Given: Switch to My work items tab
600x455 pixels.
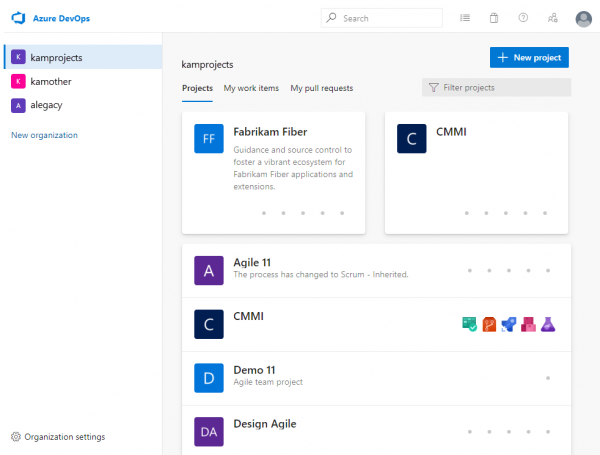Looking at the screenshot, I should (251, 88).
